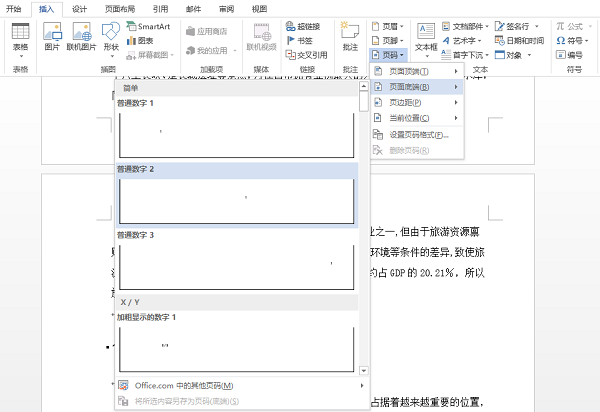Open Office.com 中的其他页码 submenu
Image resolution: width=600 pixels, height=412 pixels.
coord(242,386)
